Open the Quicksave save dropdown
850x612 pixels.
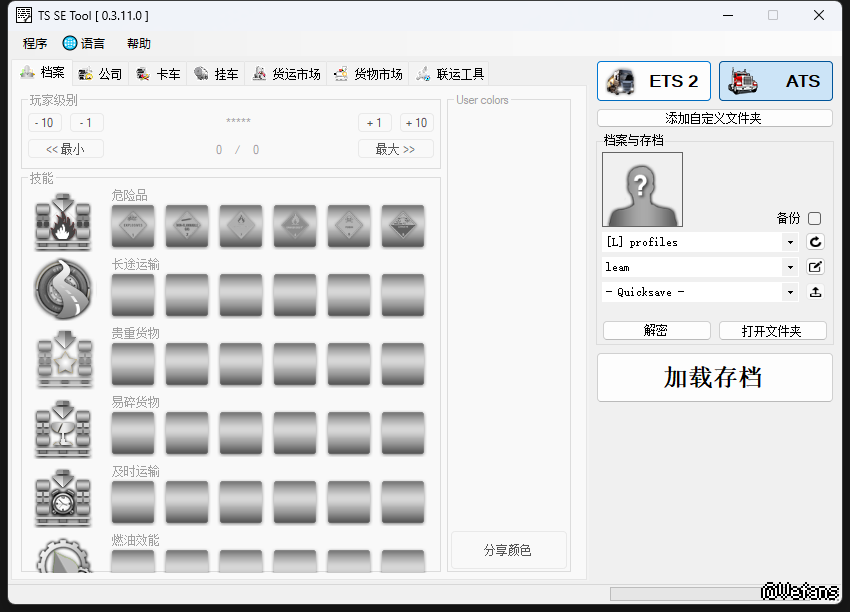point(700,292)
